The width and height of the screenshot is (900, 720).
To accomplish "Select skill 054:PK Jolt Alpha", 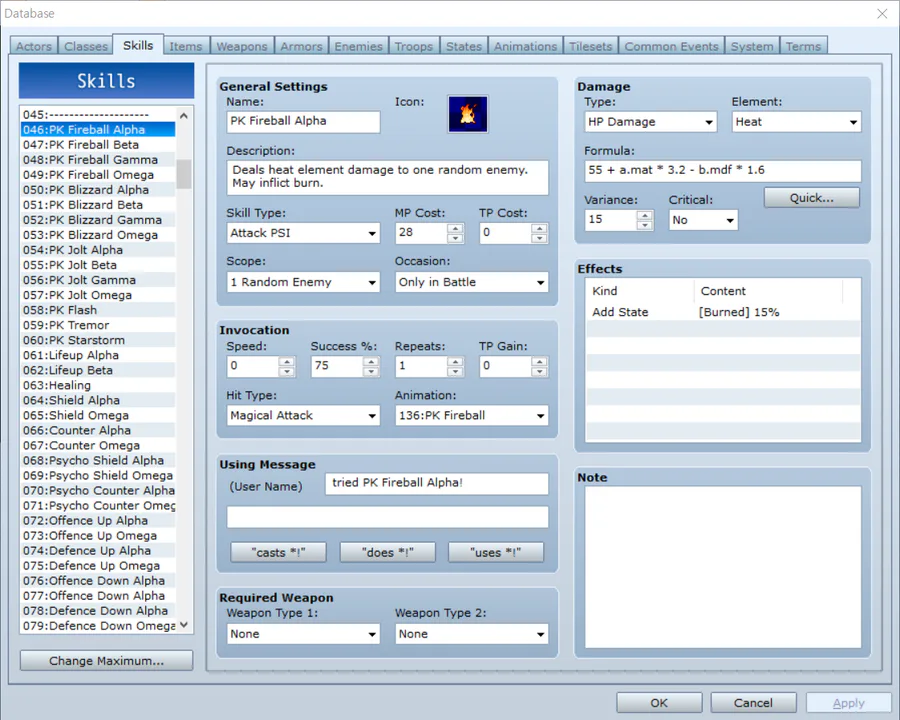I will click(98, 250).
